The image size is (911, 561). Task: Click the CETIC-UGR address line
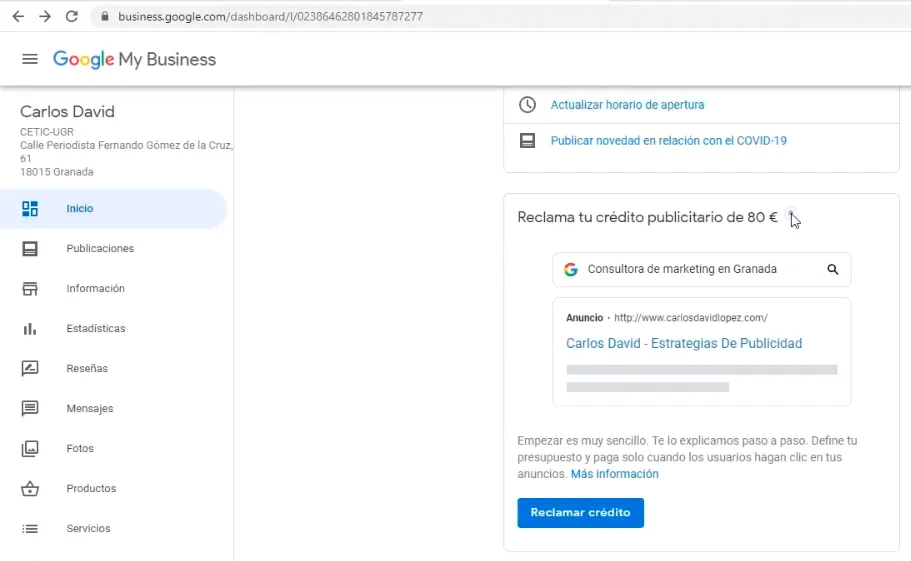coord(47,132)
